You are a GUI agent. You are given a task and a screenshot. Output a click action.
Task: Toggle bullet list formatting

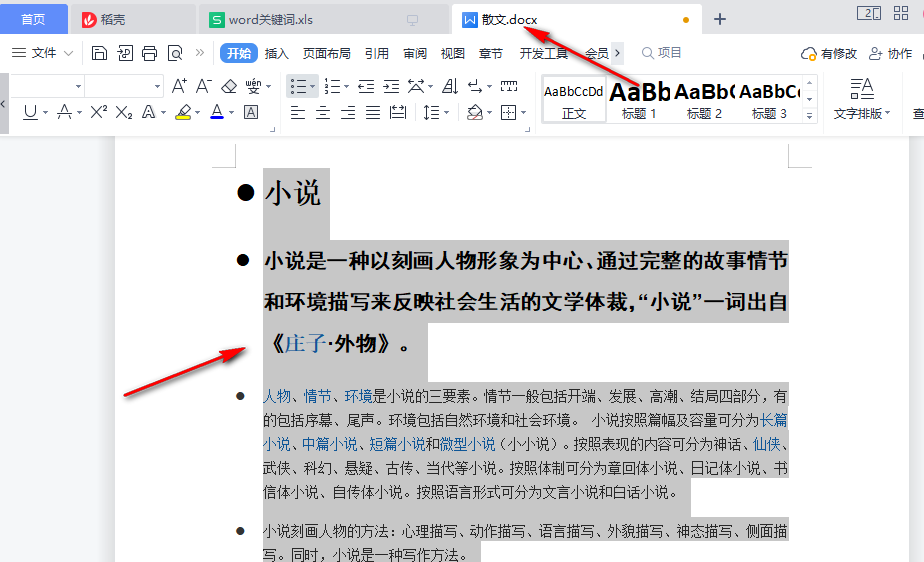(x=298, y=87)
